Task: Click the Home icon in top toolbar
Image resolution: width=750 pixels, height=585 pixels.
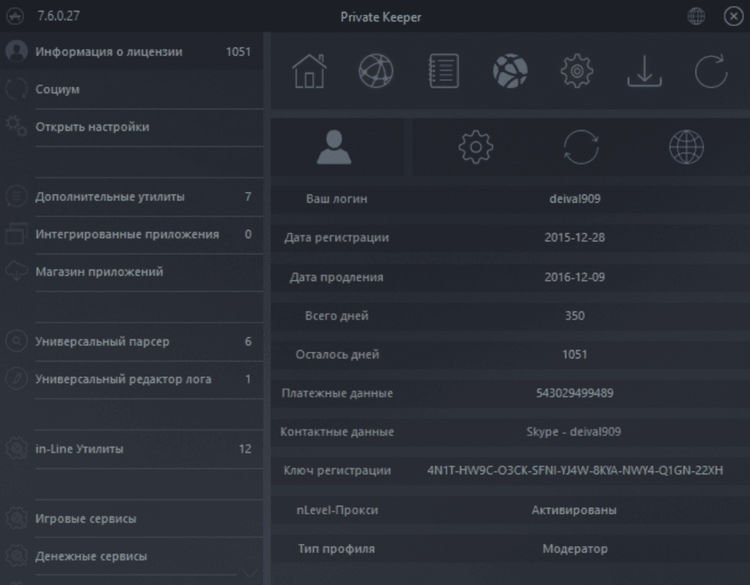Action: (309, 71)
